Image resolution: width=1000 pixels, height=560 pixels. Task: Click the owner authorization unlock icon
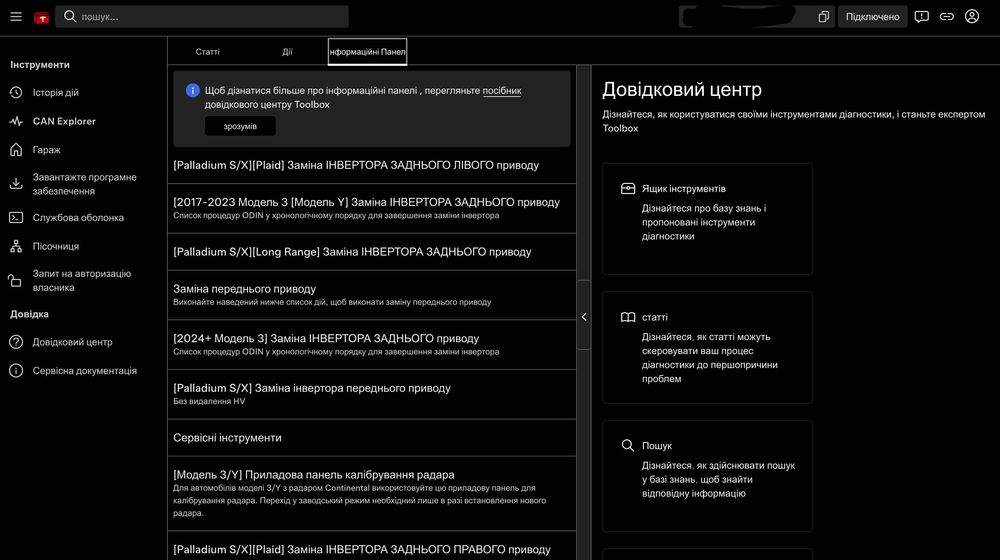click(x=15, y=280)
